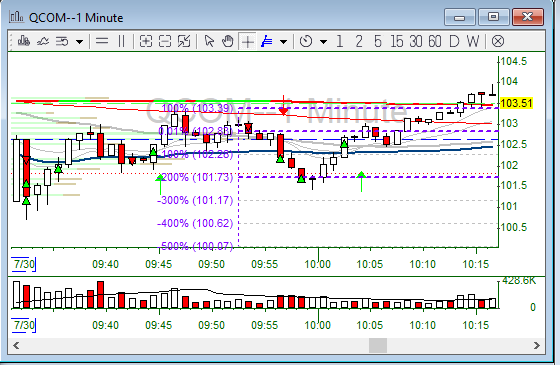Switch to the 1 minute interval

point(340,41)
